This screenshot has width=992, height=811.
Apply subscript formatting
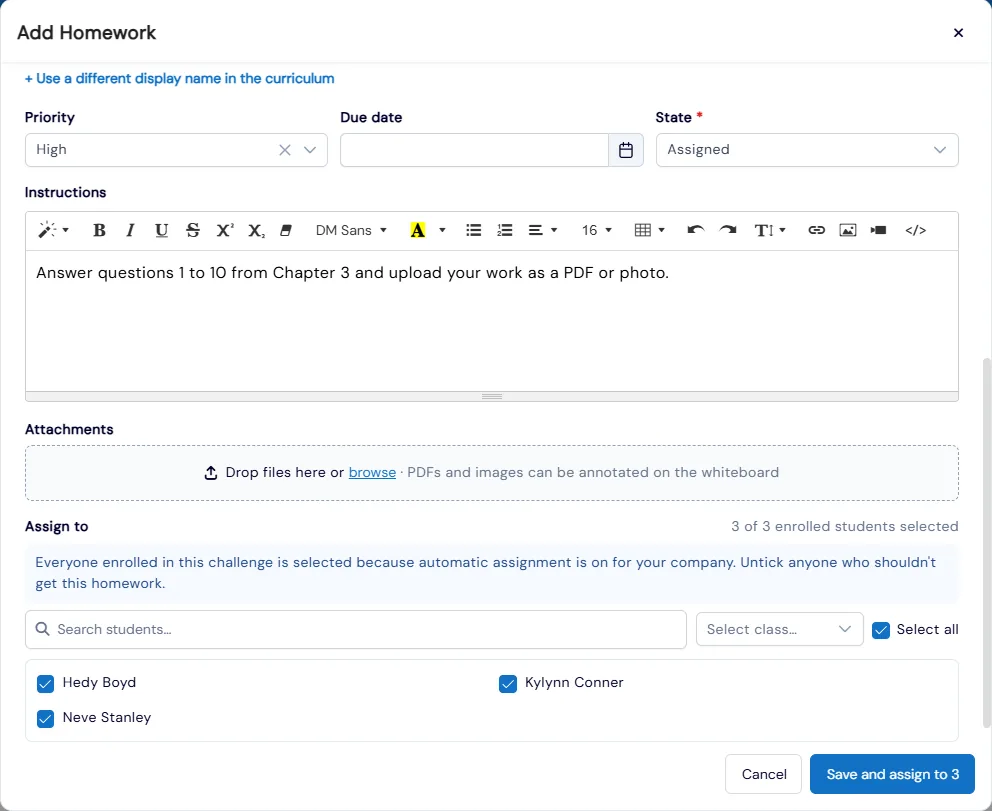coord(256,230)
